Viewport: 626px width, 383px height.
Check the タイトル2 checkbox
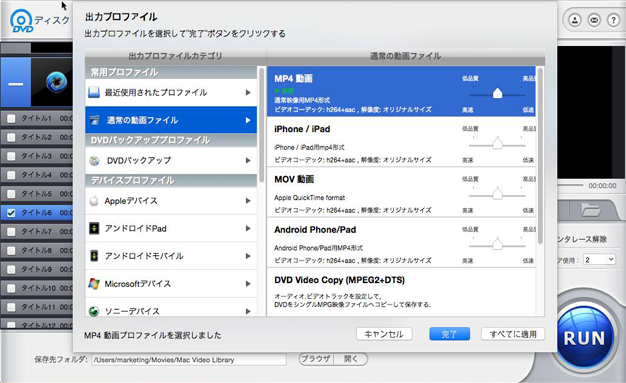11,137
